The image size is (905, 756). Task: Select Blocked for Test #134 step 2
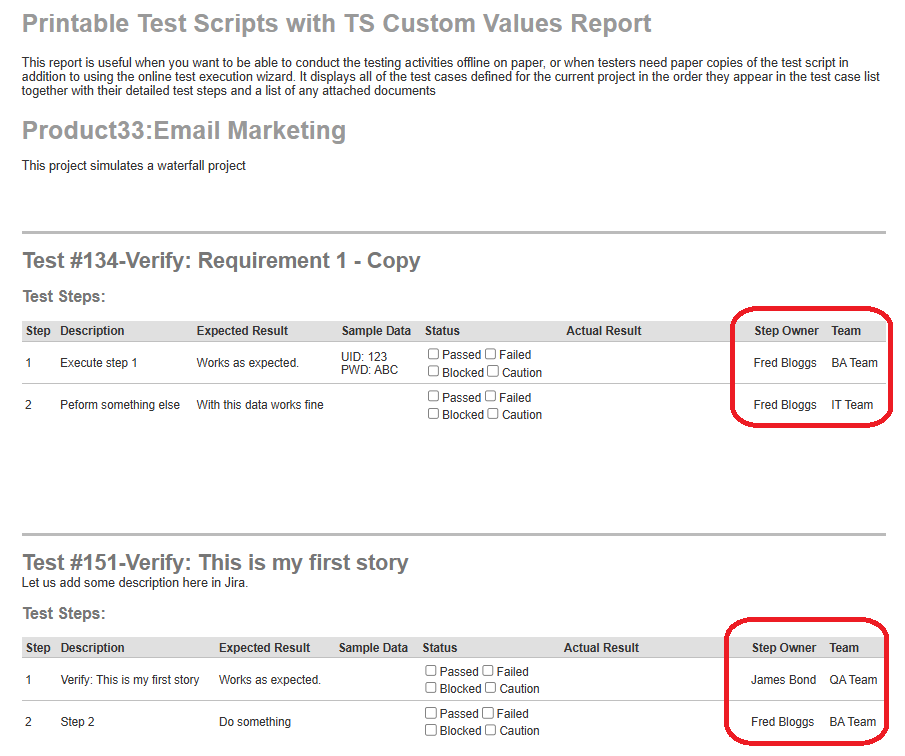pos(433,414)
